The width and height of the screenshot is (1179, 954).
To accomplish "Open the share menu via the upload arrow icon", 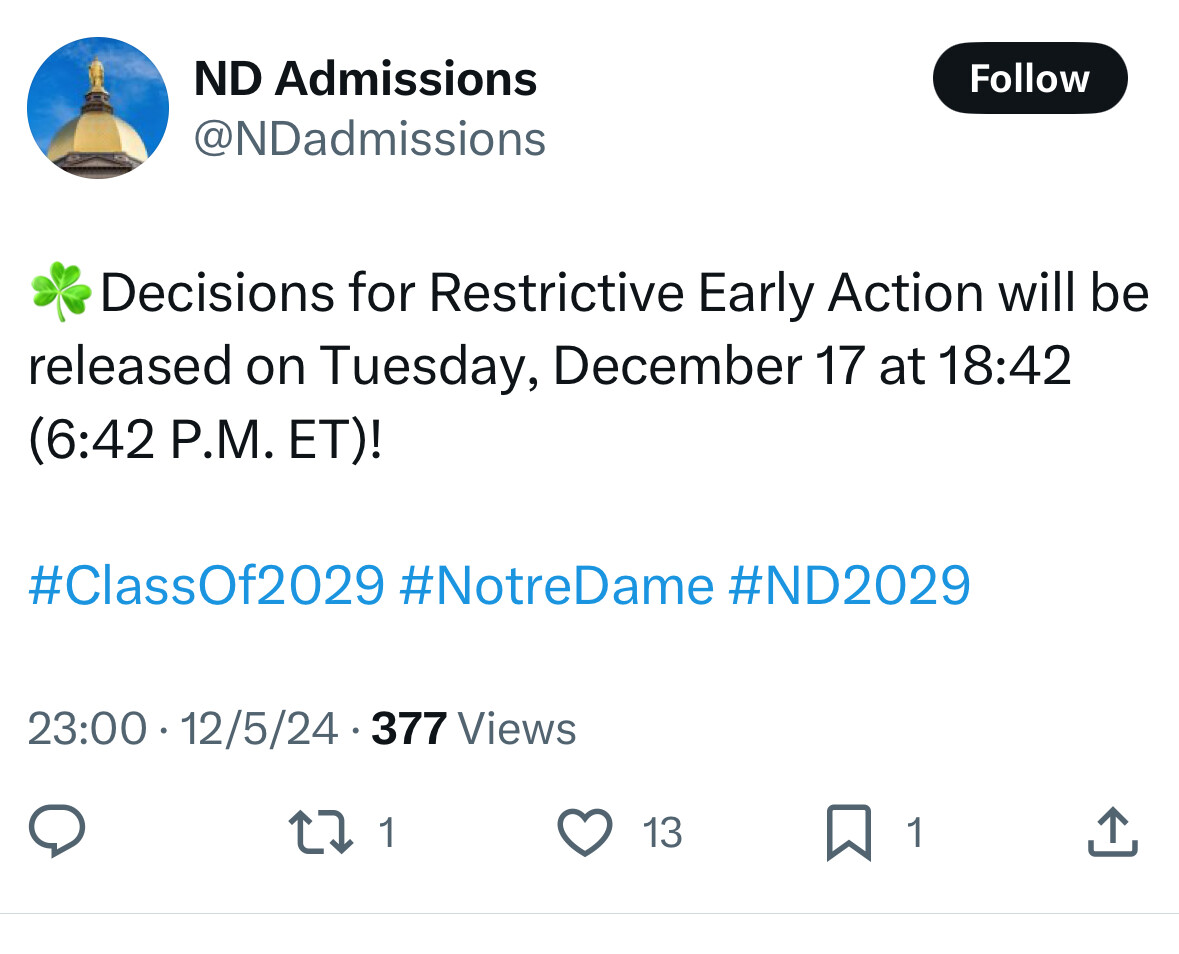I will tap(1112, 832).
